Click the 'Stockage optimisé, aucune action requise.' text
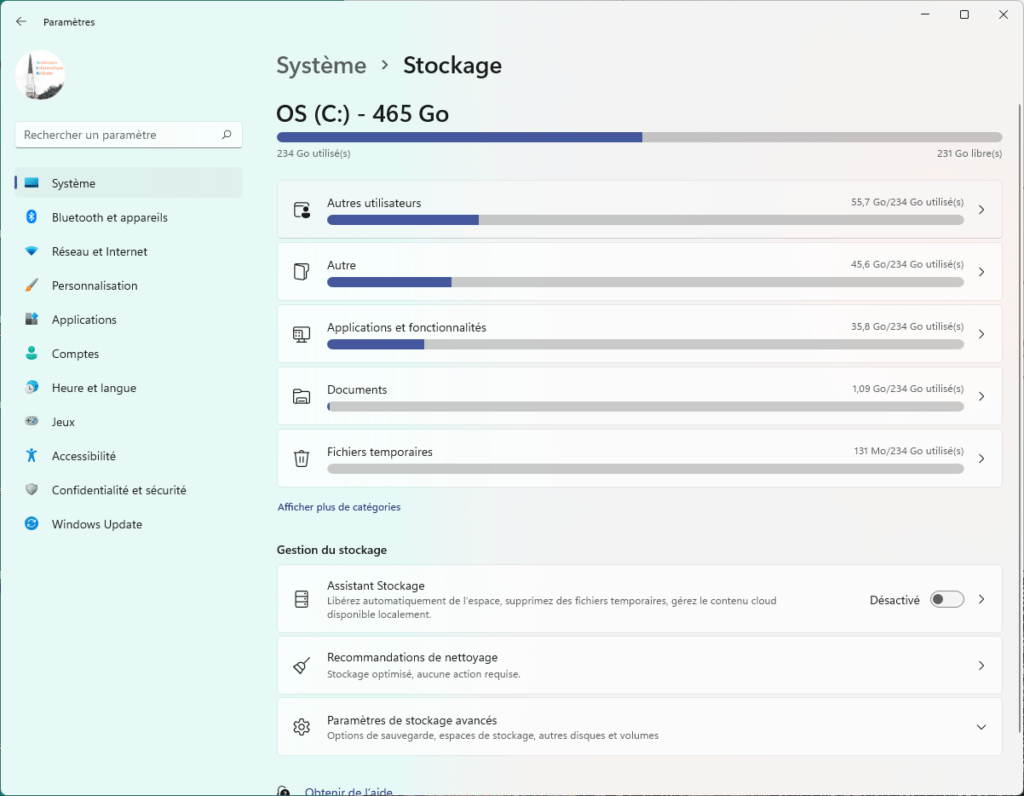The width and height of the screenshot is (1024, 796). [424, 674]
